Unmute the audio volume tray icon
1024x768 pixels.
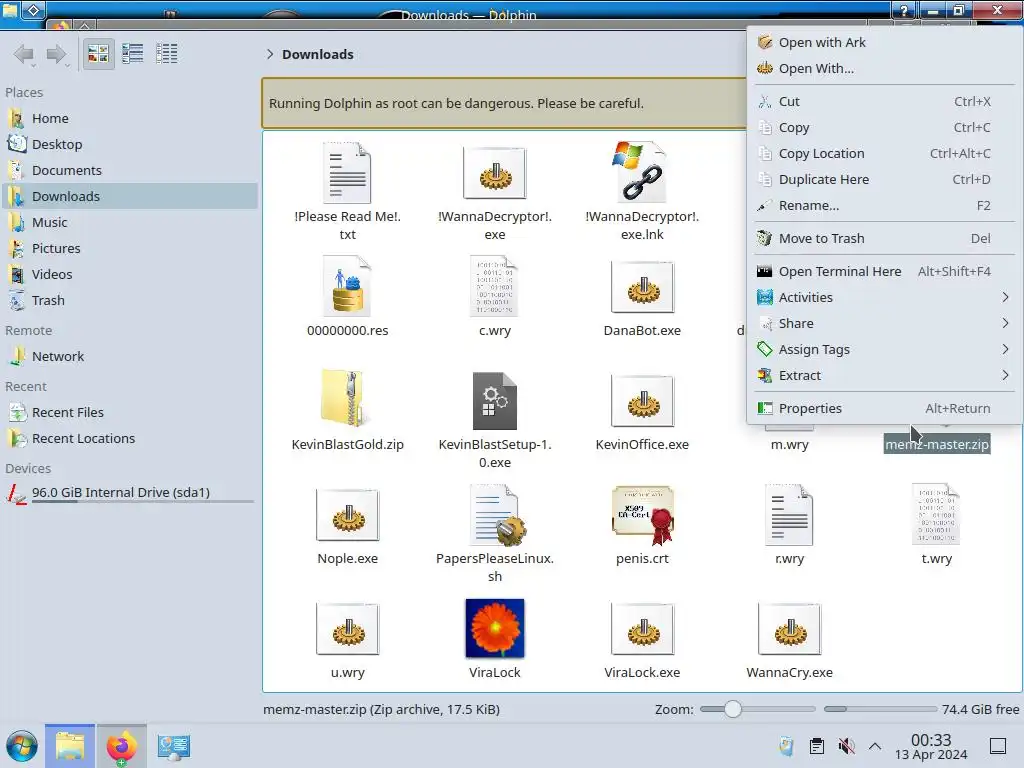(846, 746)
